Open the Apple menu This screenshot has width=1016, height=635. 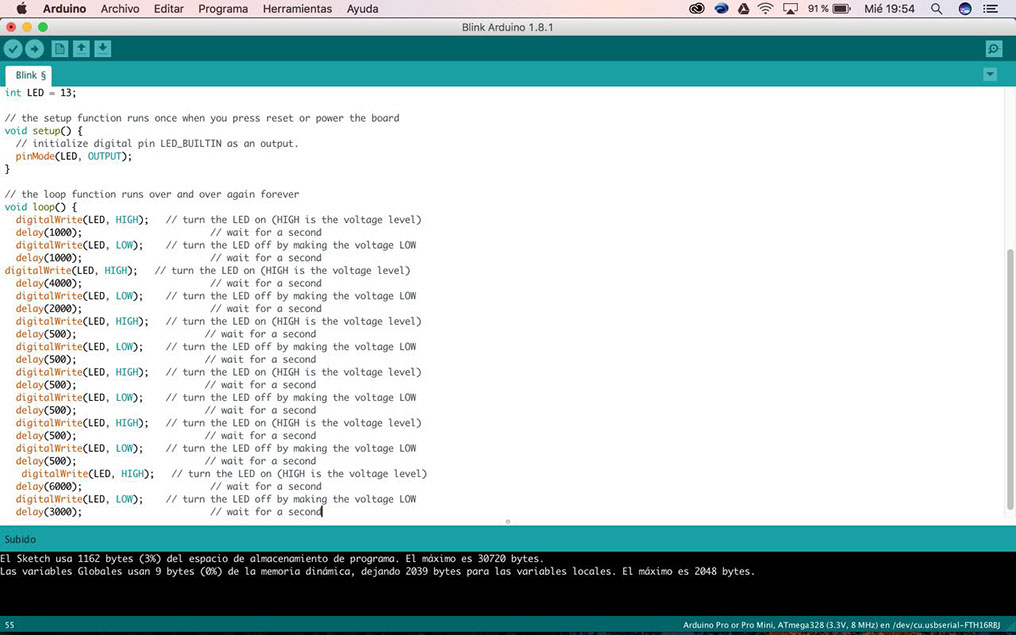[x=21, y=8]
